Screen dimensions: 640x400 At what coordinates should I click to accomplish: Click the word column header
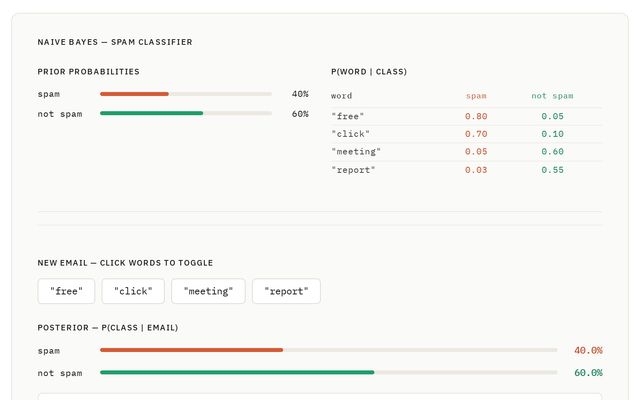[342, 96]
